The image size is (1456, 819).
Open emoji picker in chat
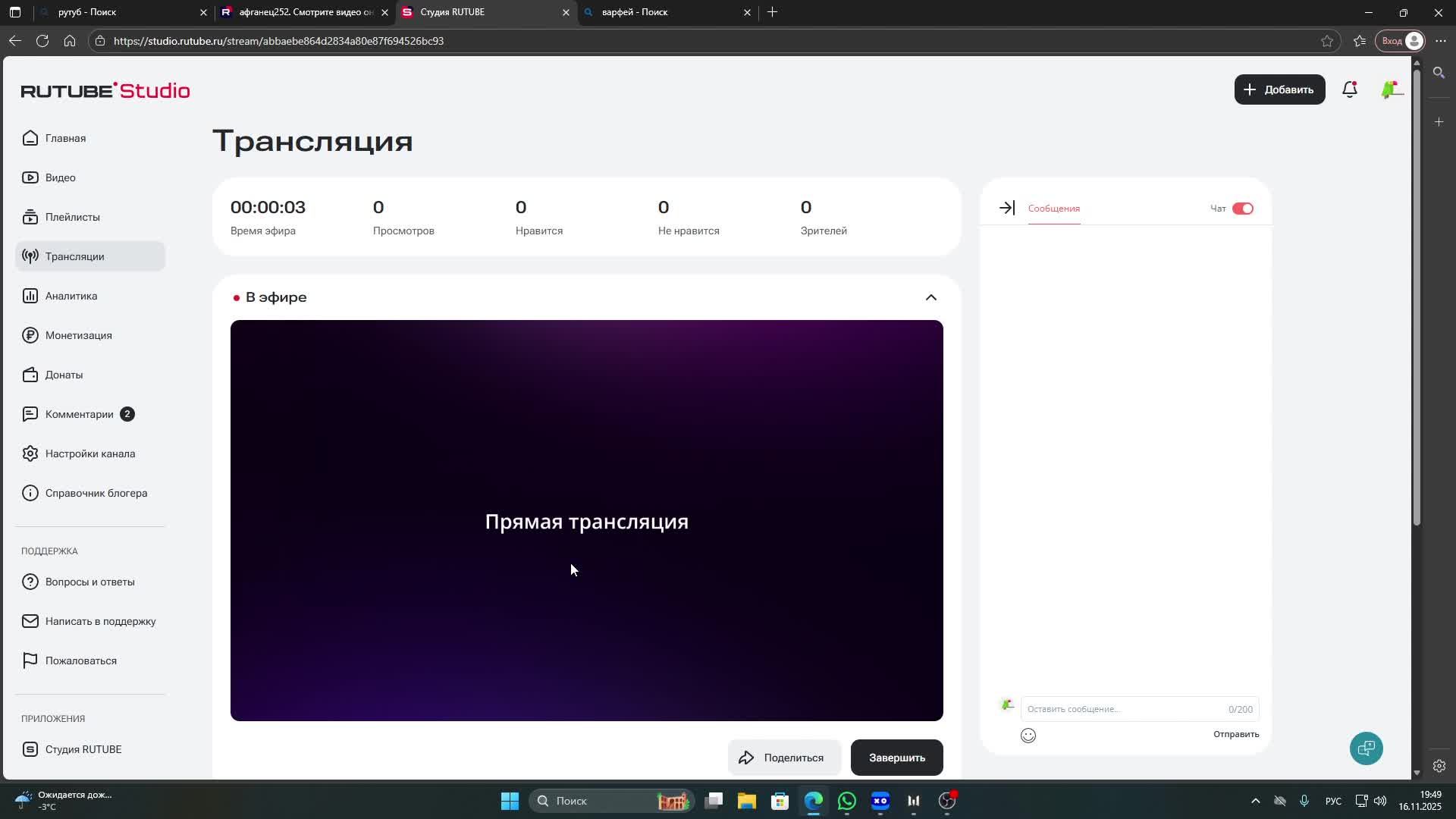click(1028, 736)
